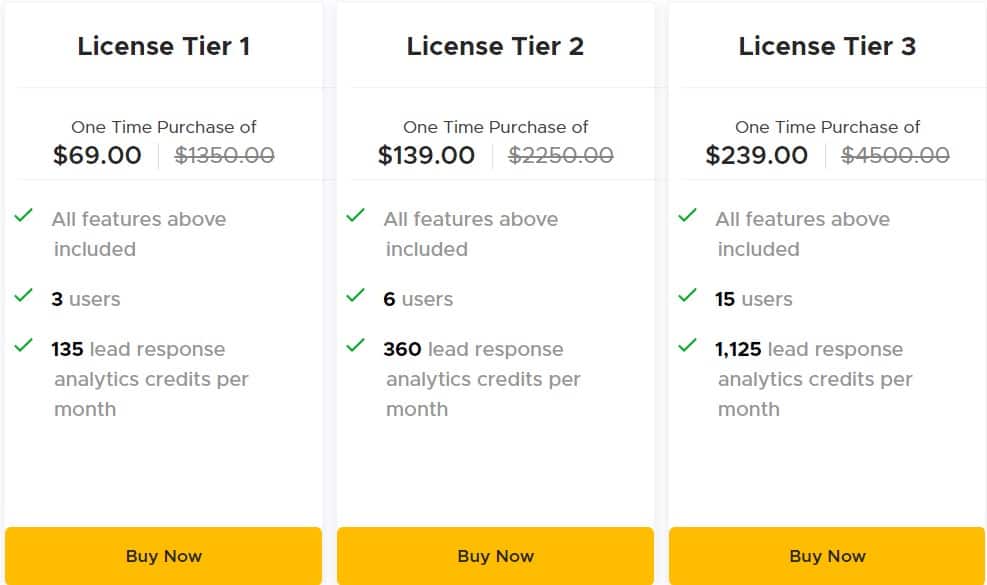Click the Buy Now button for License Tier 2
Image resolution: width=987 pixels, height=585 pixels.
[x=495, y=555]
